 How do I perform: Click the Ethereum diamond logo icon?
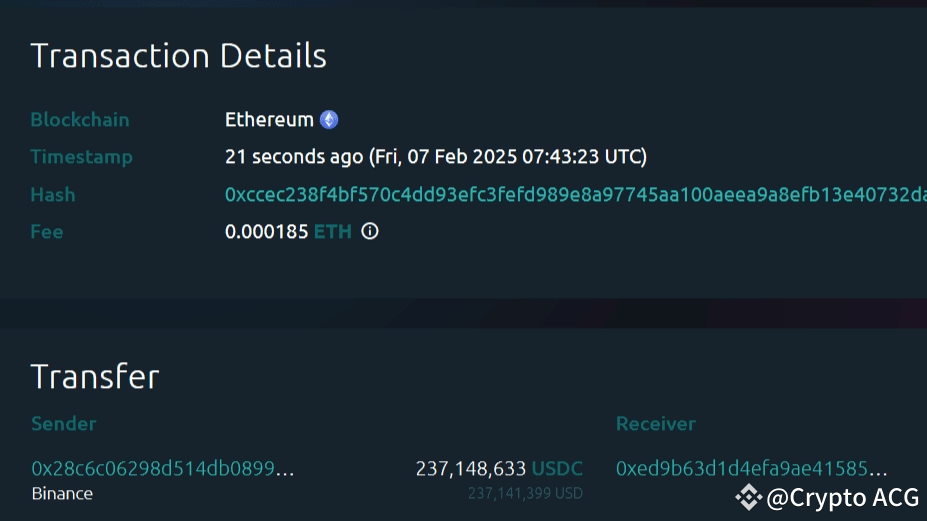coord(329,120)
